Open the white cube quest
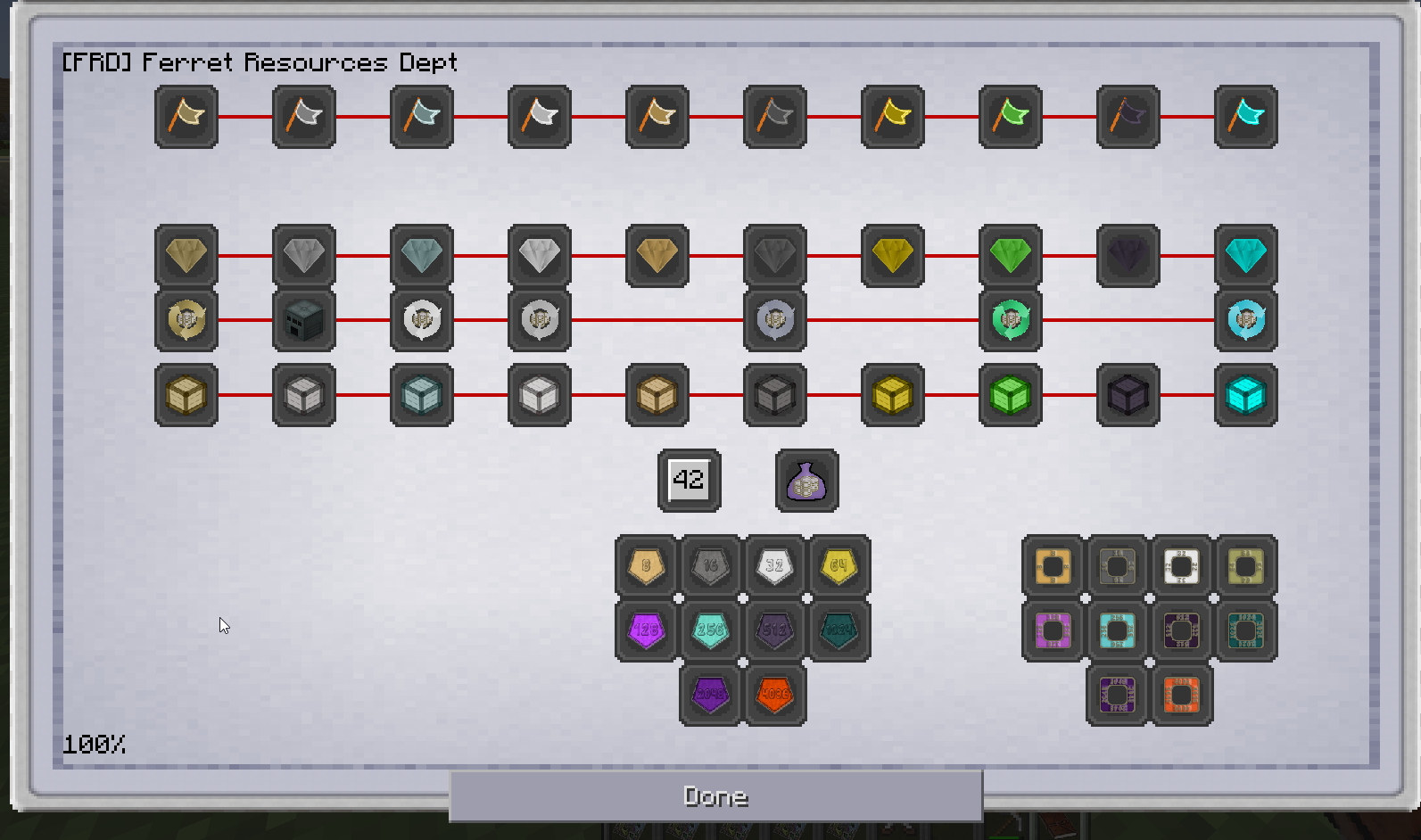This screenshot has width=1421, height=840. coord(540,395)
